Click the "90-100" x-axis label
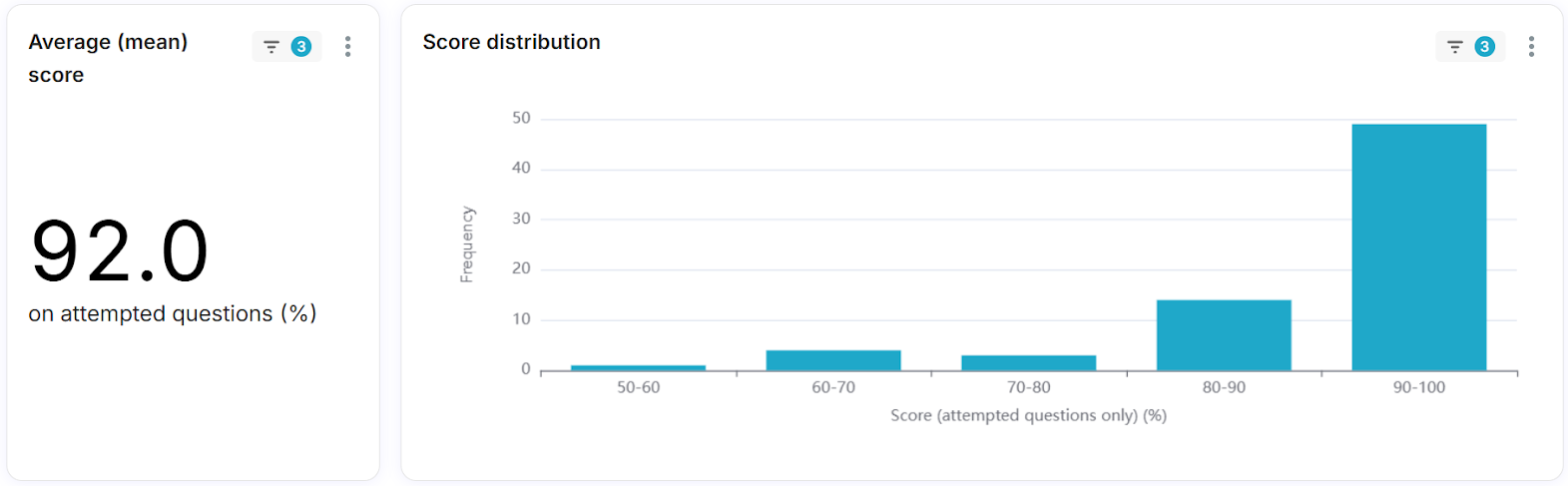Screen dimensions: 1568x486 [x=1418, y=387]
